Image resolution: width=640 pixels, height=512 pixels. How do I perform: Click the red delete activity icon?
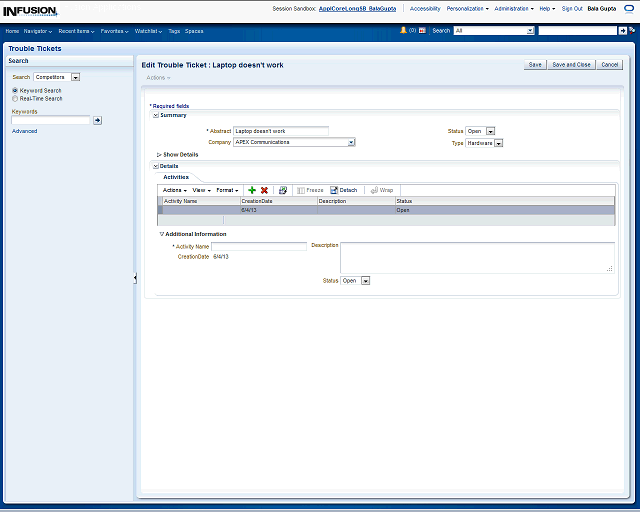pos(264,190)
